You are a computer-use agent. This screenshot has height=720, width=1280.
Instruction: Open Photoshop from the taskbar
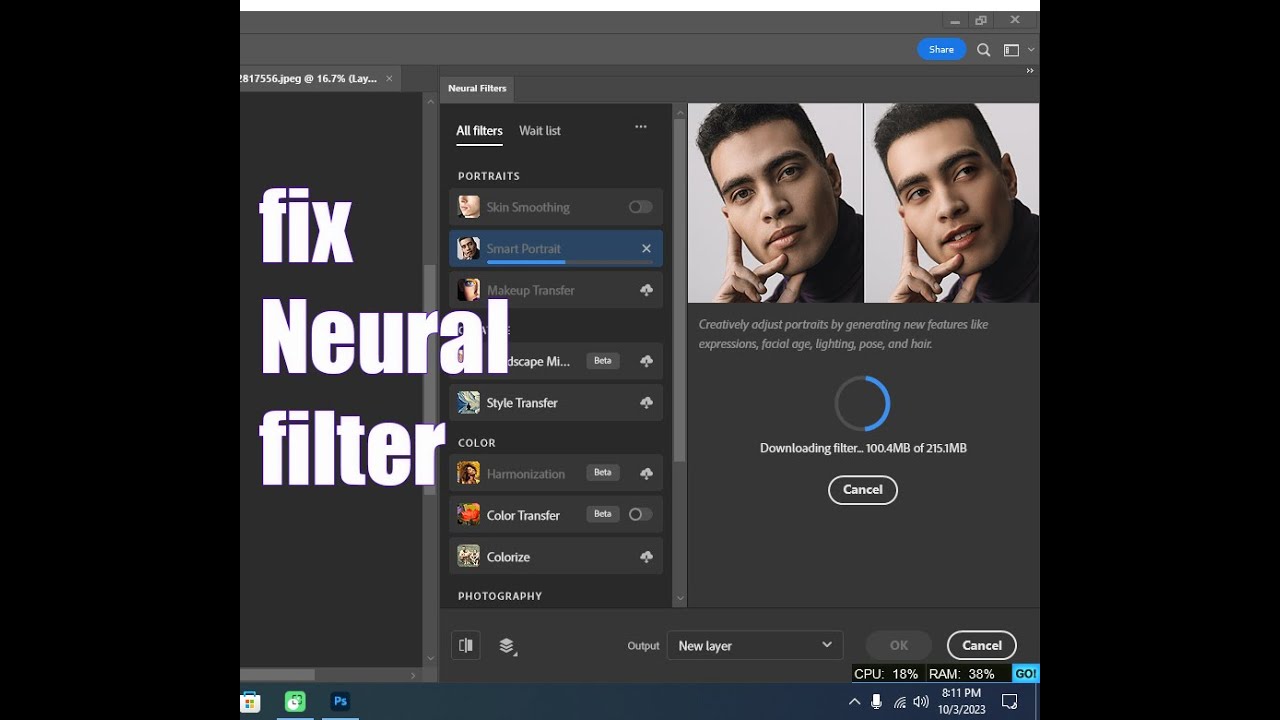340,702
